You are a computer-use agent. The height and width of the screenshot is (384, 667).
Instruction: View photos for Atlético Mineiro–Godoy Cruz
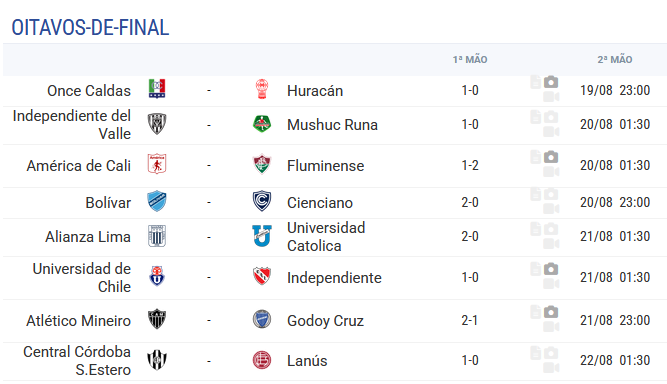551,312
